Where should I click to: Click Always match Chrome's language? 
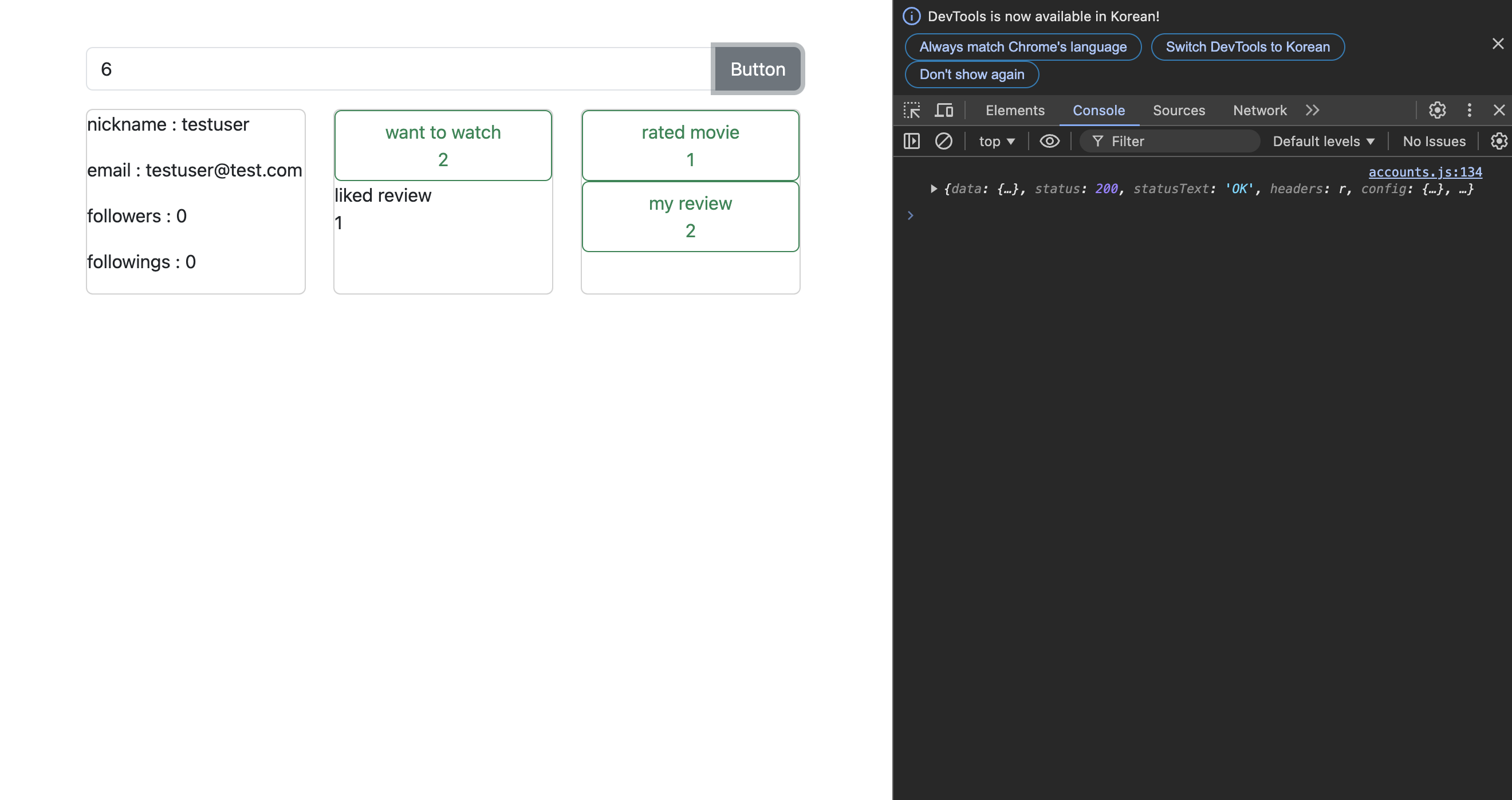tap(1023, 47)
